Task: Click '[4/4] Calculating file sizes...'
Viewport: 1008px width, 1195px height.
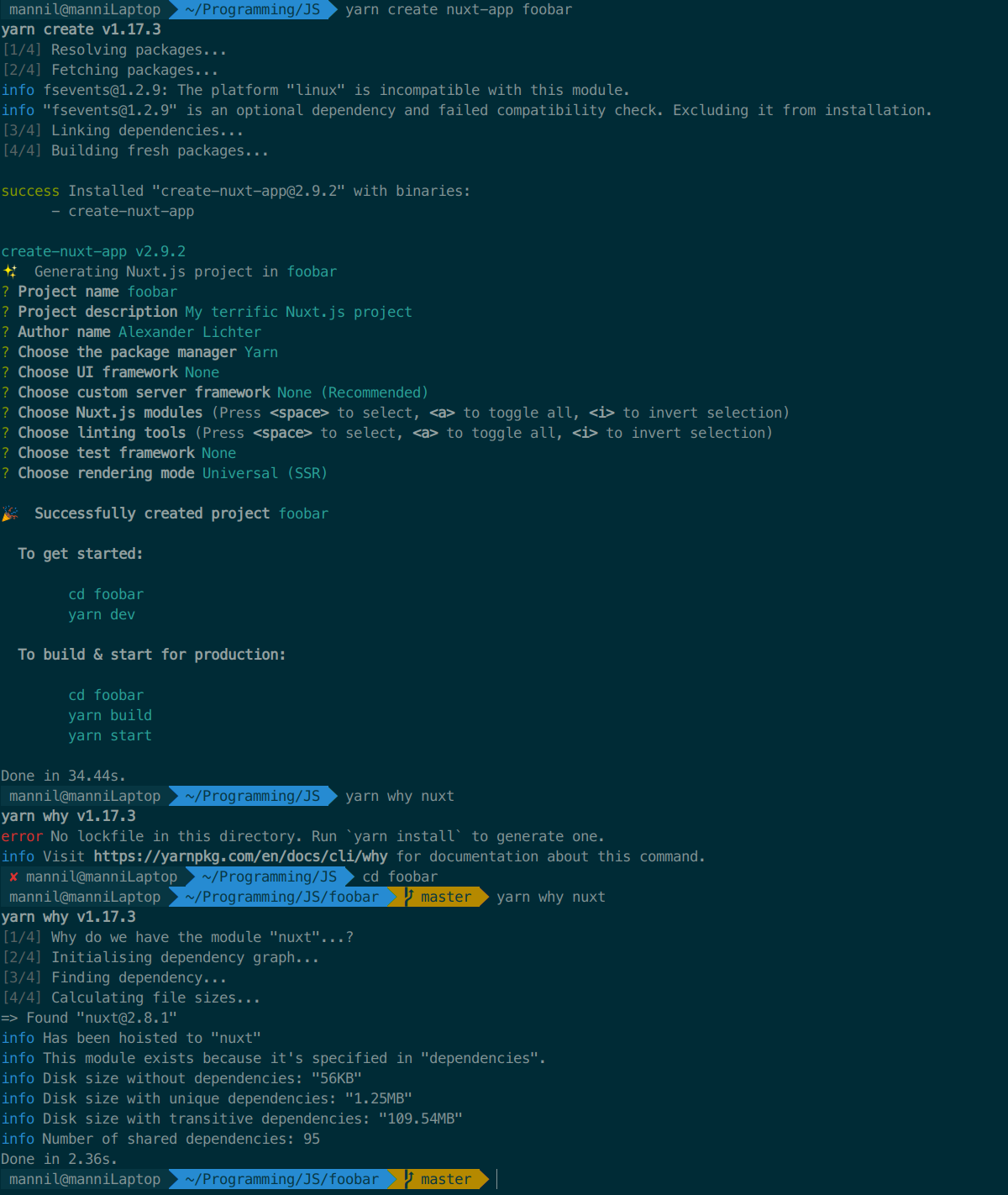Action: pyautogui.click(x=131, y=998)
